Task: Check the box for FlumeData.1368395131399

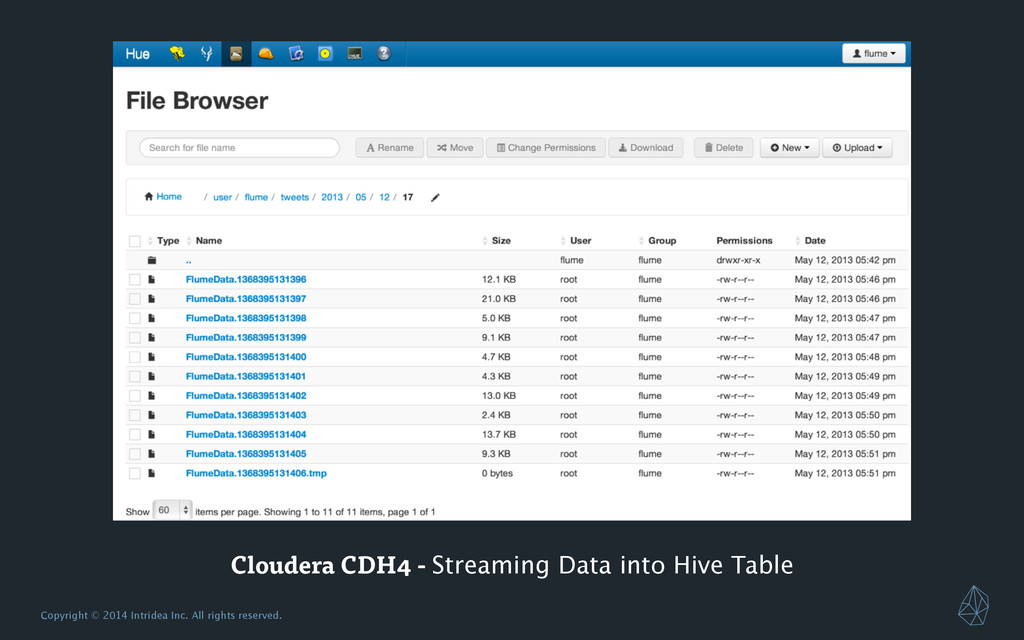Action: (135, 338)
